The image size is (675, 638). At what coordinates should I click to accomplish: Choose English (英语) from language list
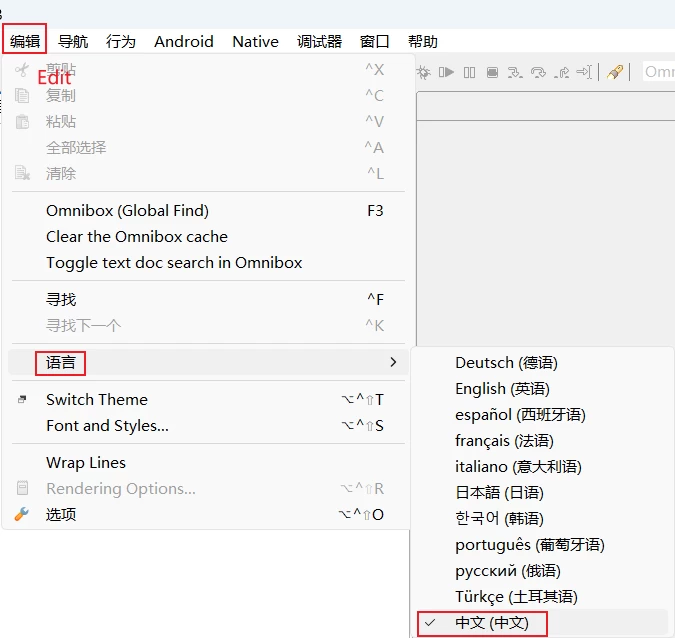click(502, 388)
